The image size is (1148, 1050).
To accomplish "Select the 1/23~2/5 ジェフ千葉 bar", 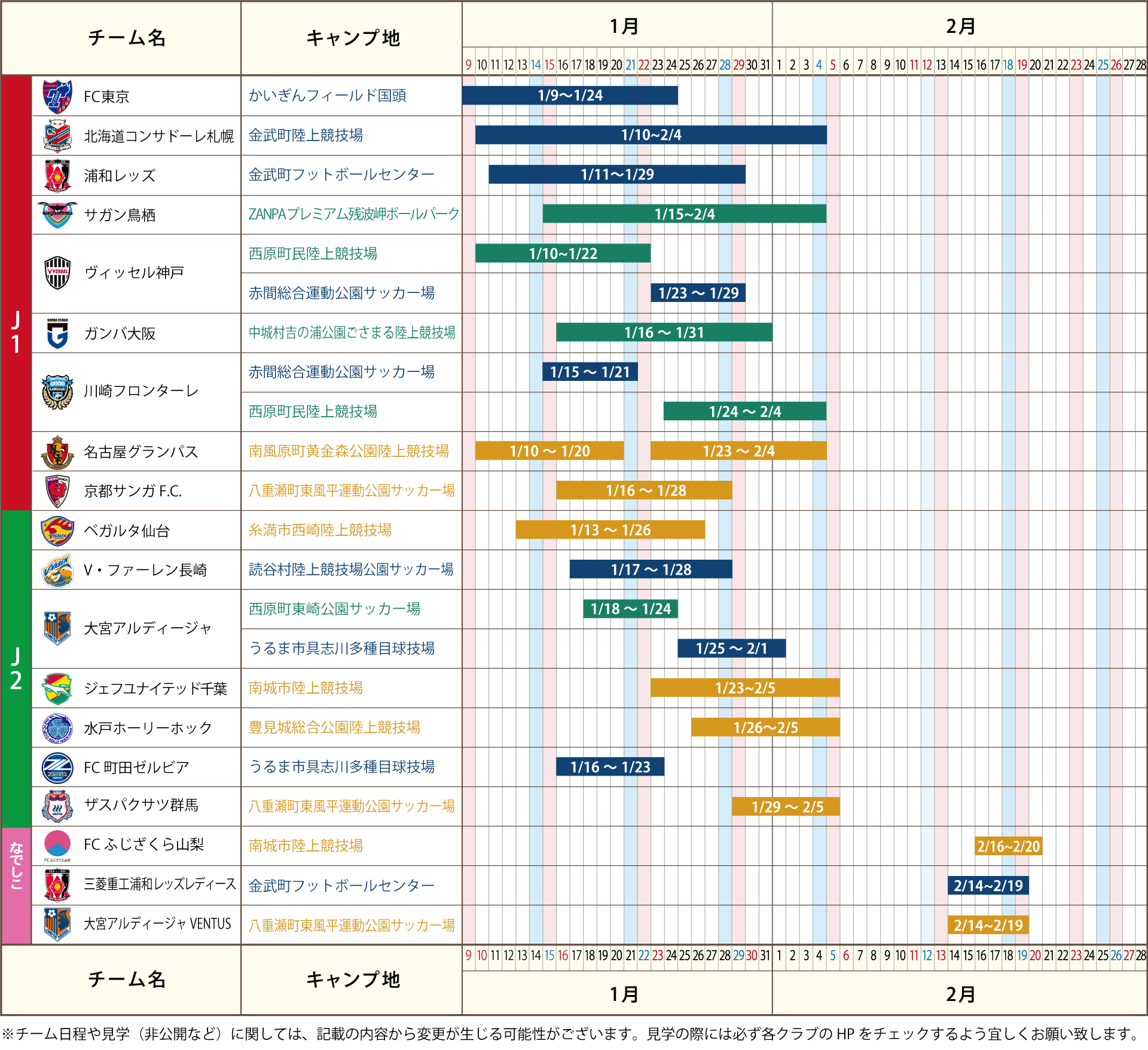I will click(x=745, y=688).
